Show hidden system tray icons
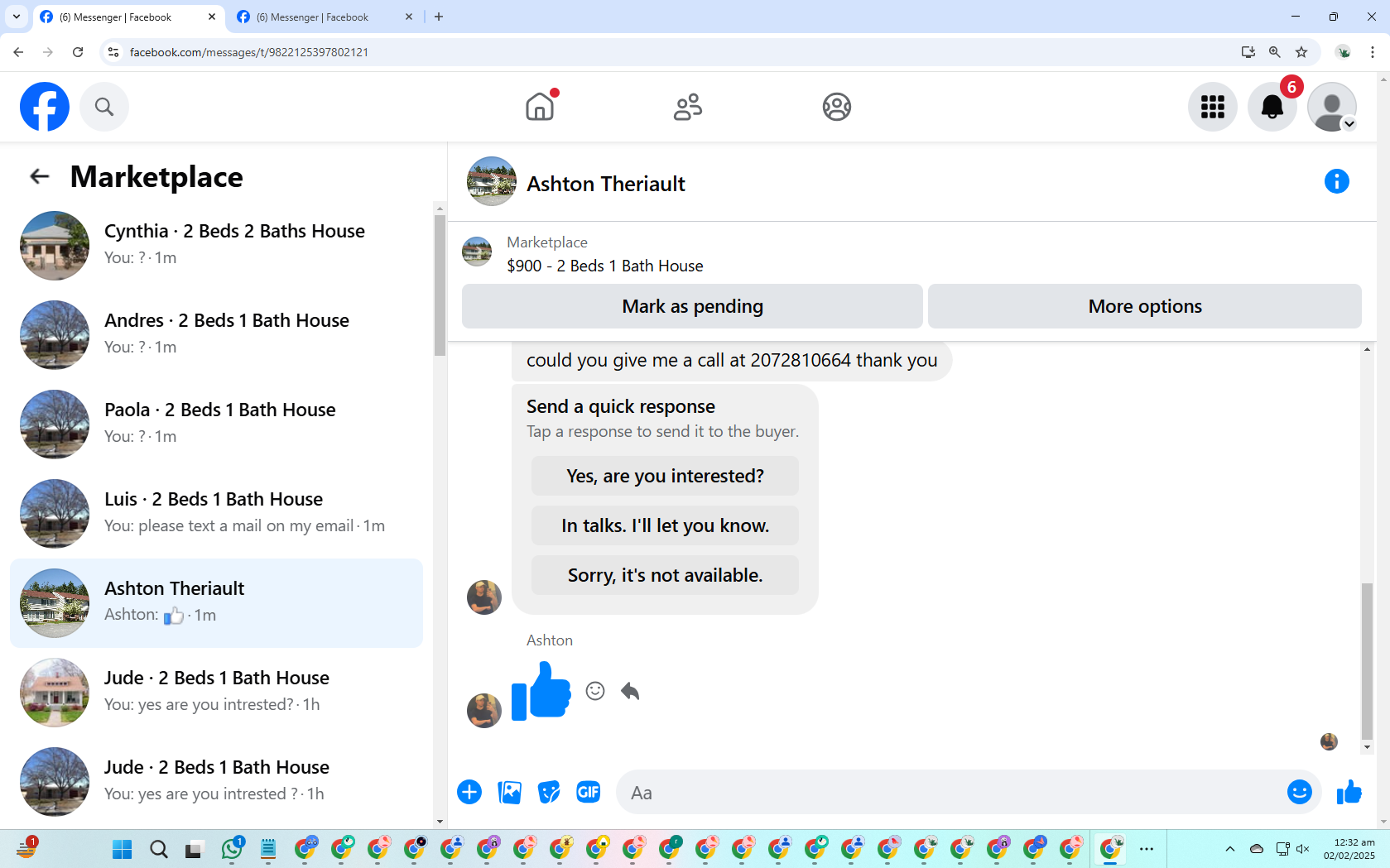The height and width of the screenshot is (868, 1390). [1230, 849]
